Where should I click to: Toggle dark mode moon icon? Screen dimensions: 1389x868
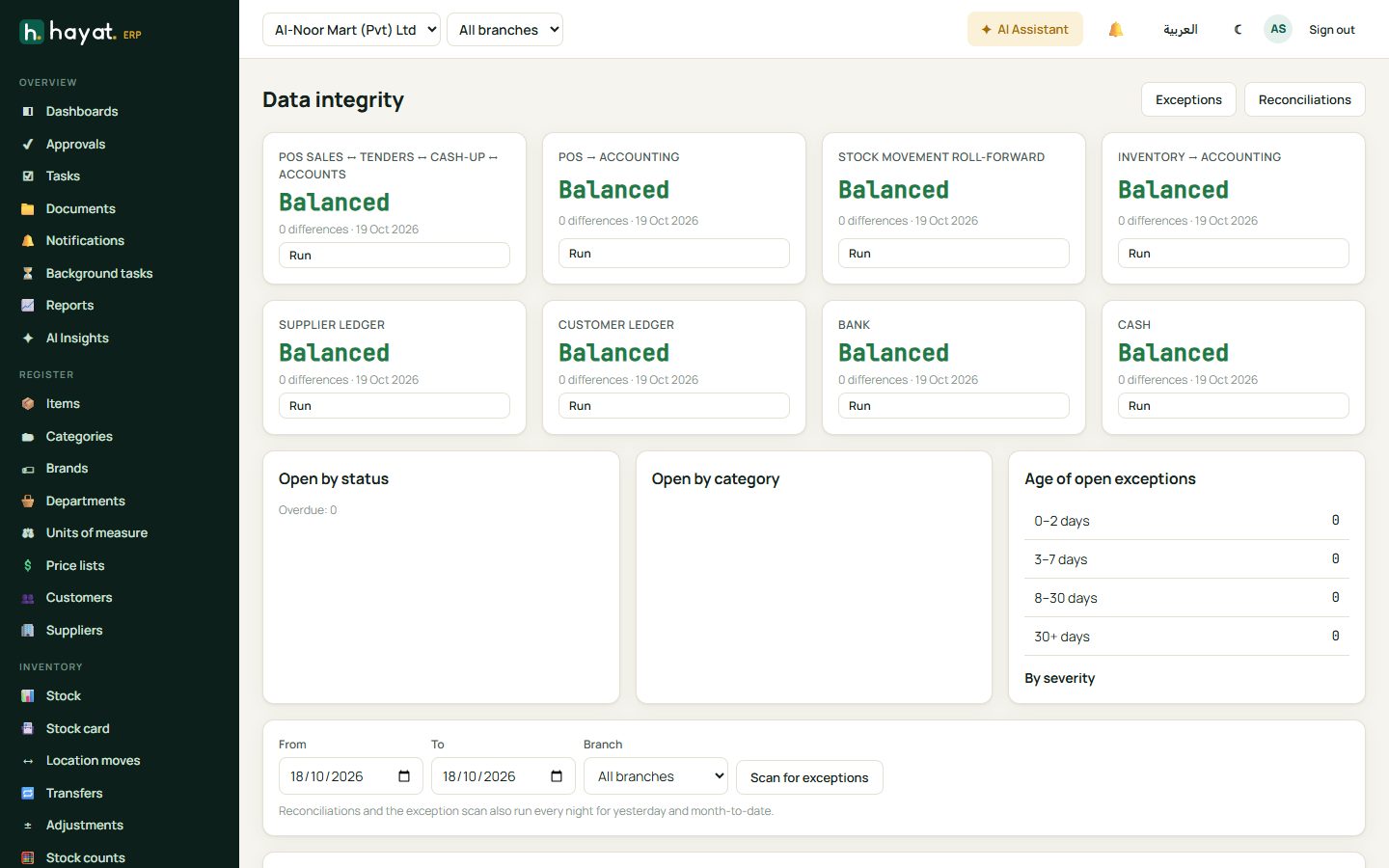(1239, 30)
